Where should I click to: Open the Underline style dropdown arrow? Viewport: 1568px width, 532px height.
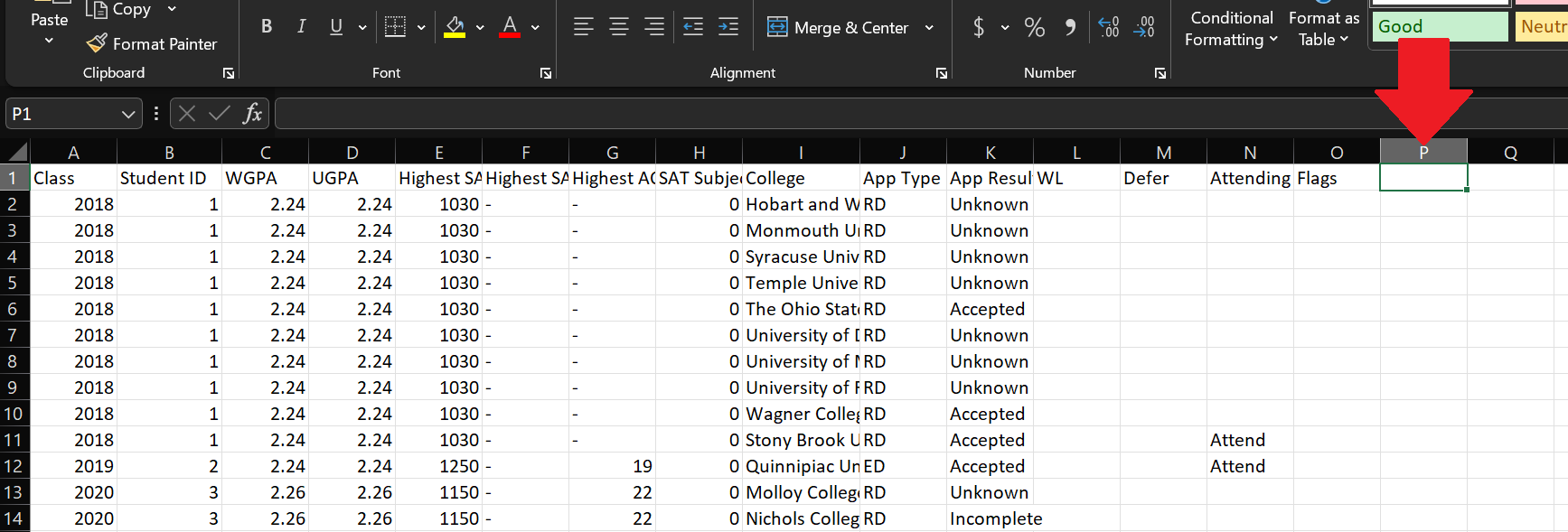(362, 28)
